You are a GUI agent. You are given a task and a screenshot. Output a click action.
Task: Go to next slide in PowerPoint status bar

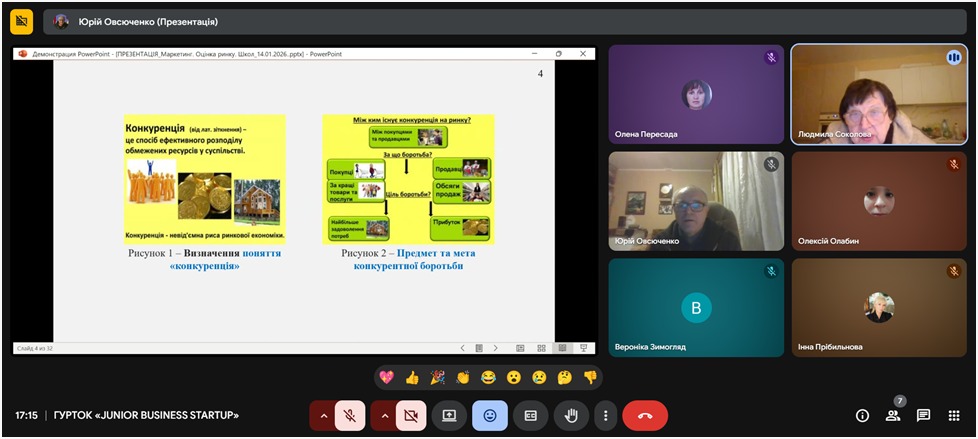click(498, 348)
